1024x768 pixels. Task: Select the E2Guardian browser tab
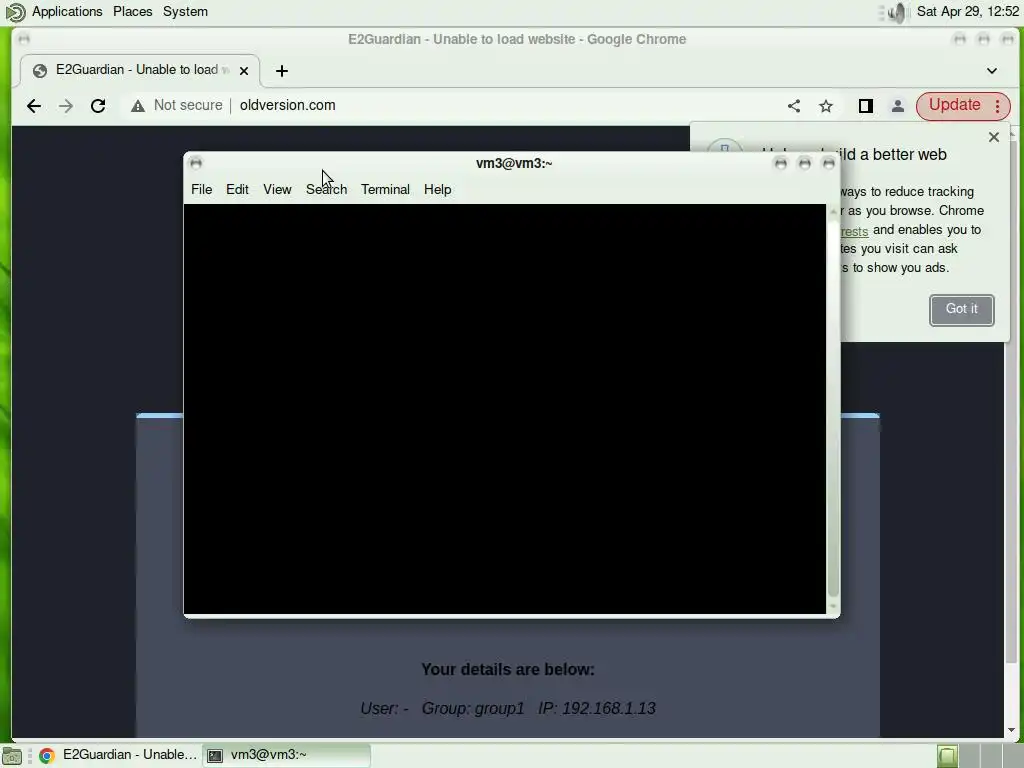click(x=140, y=70)
